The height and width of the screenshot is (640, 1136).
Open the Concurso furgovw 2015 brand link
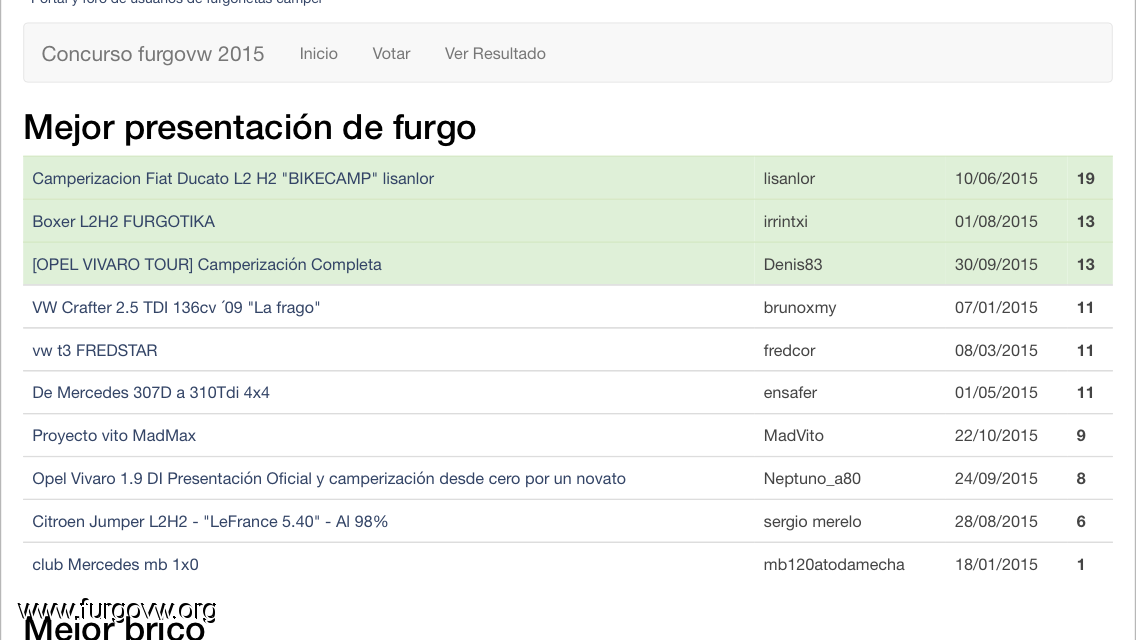[x=153, y=54]
